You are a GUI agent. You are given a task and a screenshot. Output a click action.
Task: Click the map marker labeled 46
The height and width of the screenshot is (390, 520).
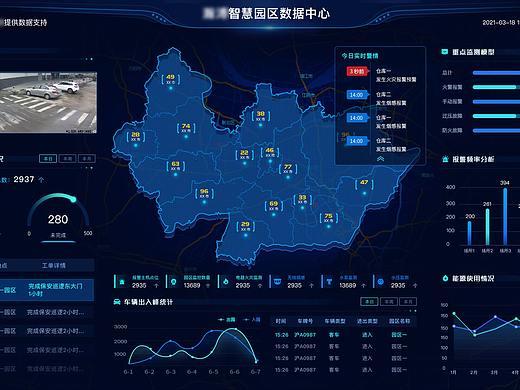coord(270,153)
